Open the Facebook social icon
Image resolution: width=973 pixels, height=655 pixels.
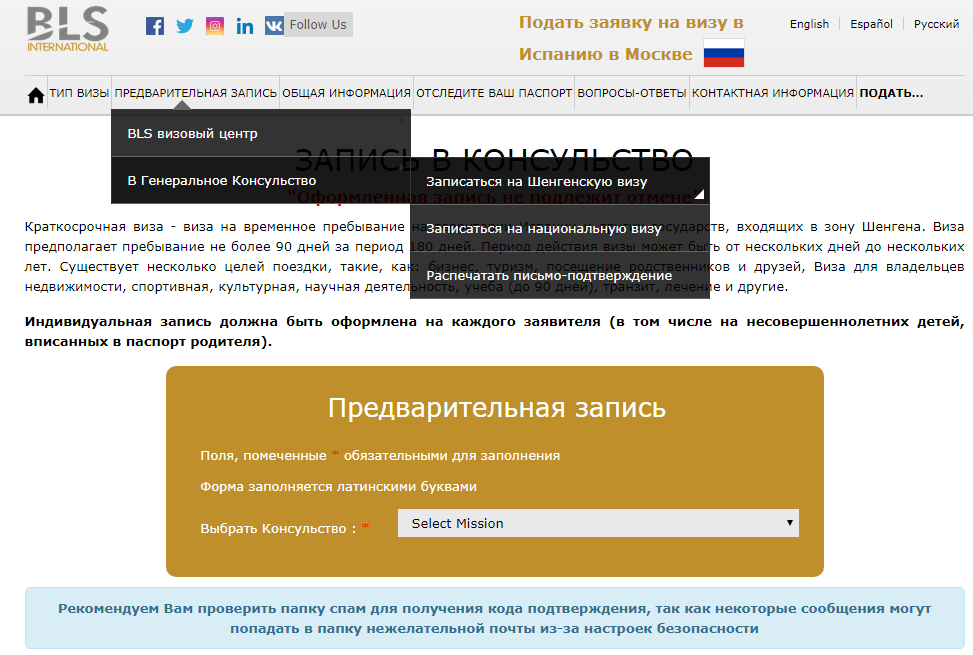pyautogui.click(x=155, y=26)
